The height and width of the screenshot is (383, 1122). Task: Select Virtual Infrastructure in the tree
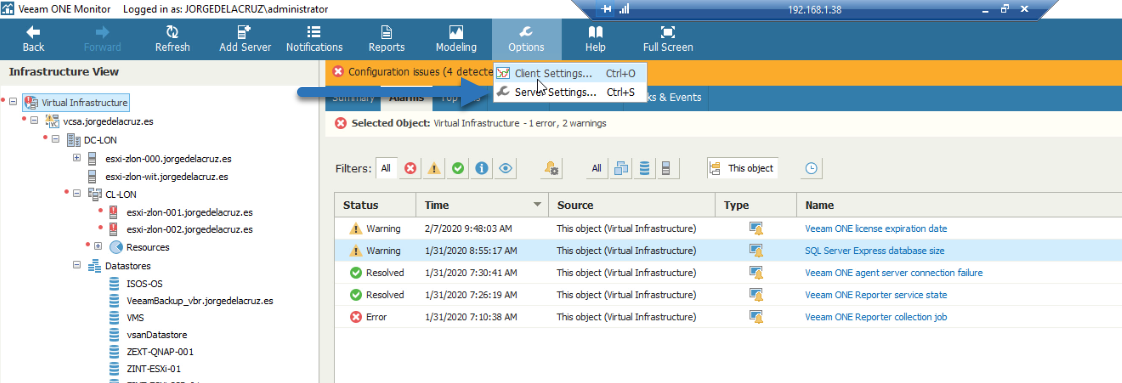[x=84, y=102]
